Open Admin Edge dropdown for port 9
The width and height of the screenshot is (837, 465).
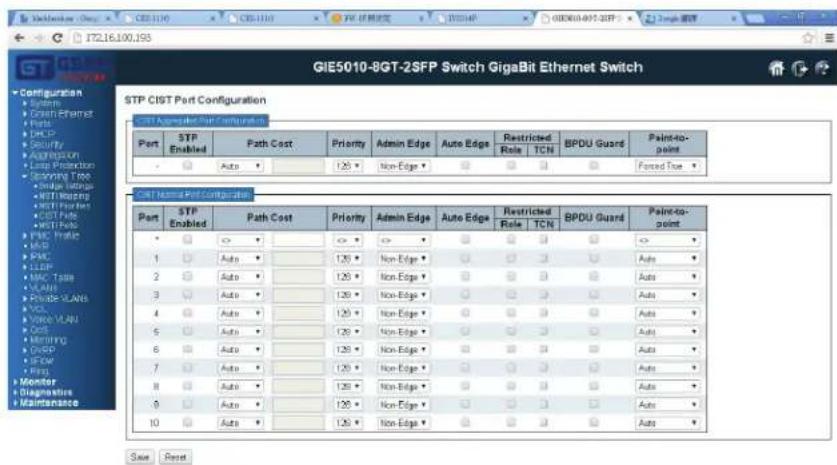pos(402,405)
